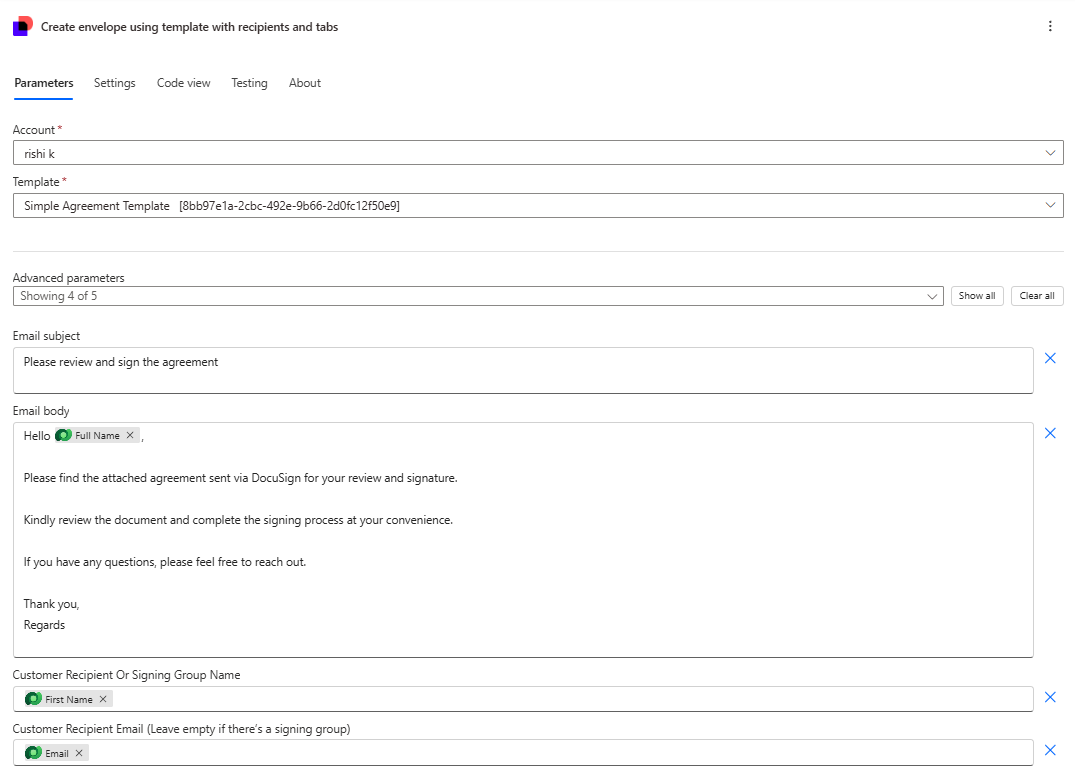Remove the First Name dynamic token

point(104,699)
